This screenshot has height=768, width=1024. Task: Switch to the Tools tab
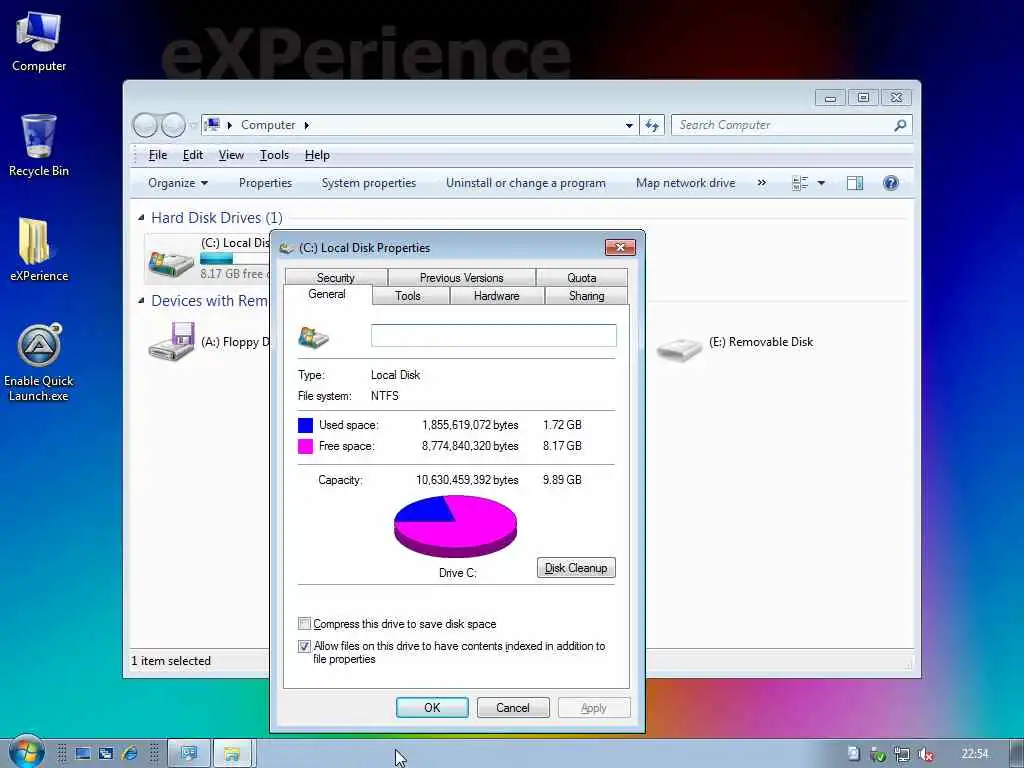point(408,296)
